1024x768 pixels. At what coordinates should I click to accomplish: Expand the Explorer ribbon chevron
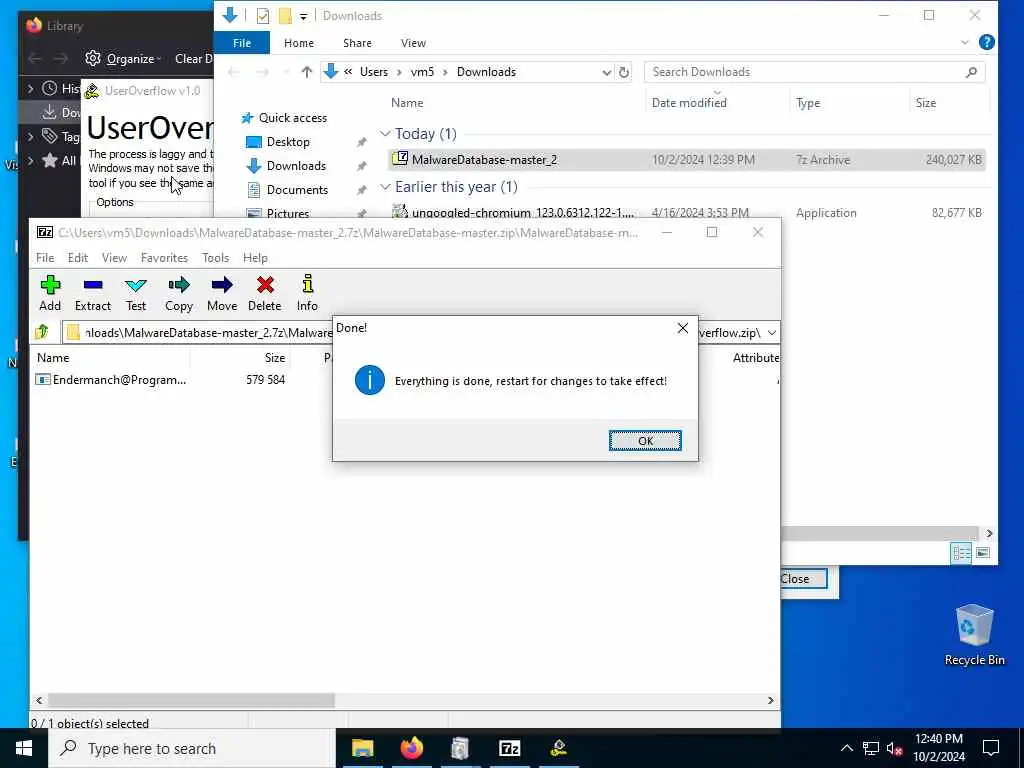point(965,42)
